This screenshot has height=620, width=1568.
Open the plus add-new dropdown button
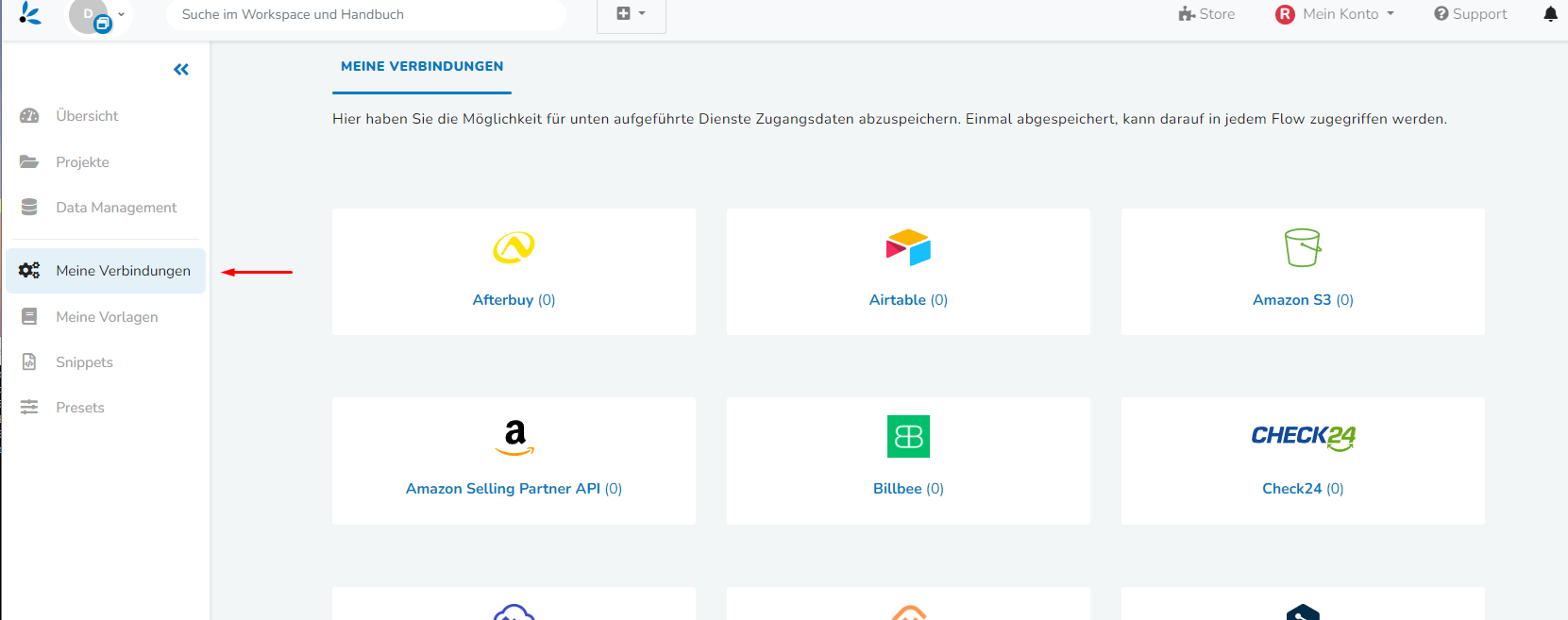click(x=631, y=14)
